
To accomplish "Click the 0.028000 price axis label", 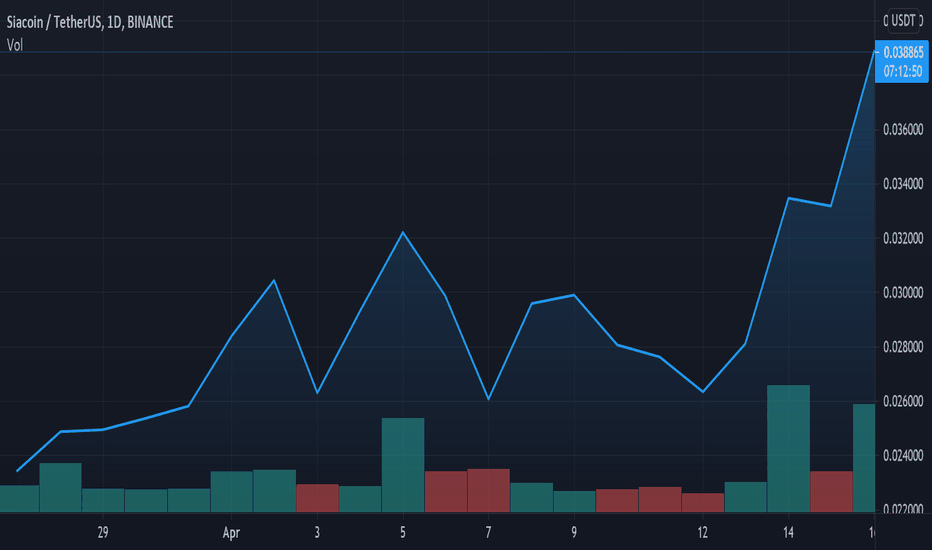I will click(x=903, y=347).
